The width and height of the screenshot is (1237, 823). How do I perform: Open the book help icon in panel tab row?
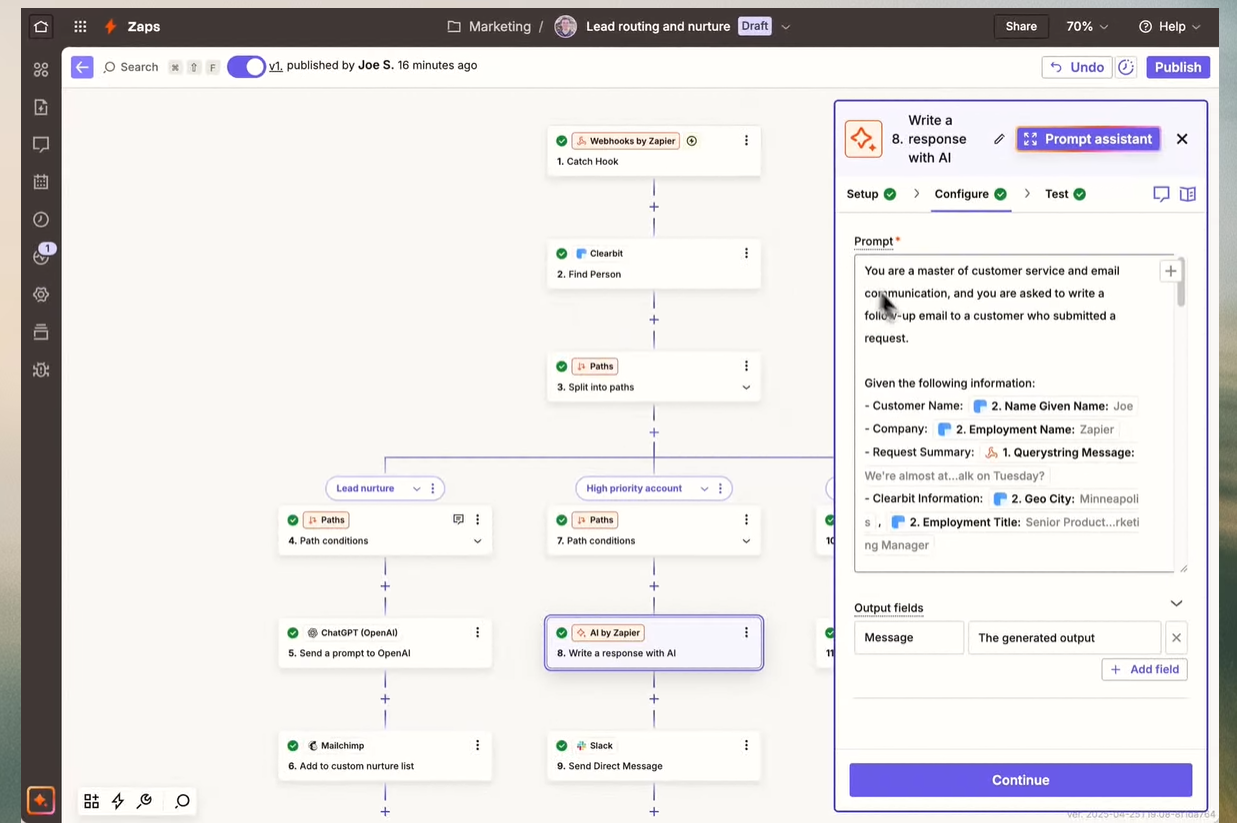pyautogui.click(x=1188, y=194)
